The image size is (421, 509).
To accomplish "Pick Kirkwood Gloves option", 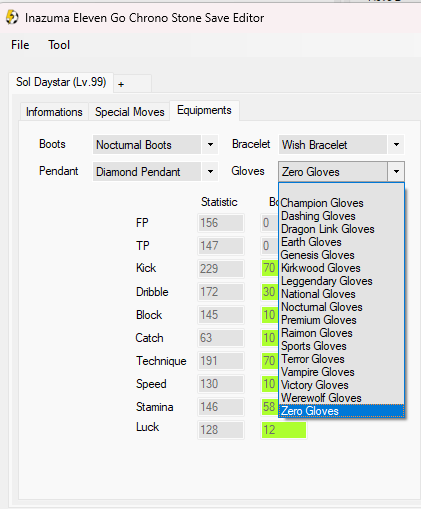I will click(341, 268).
